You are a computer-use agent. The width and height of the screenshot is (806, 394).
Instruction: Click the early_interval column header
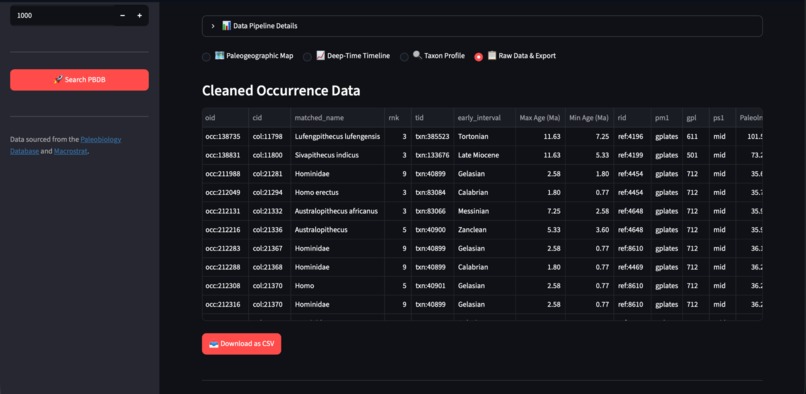[484, 118]
